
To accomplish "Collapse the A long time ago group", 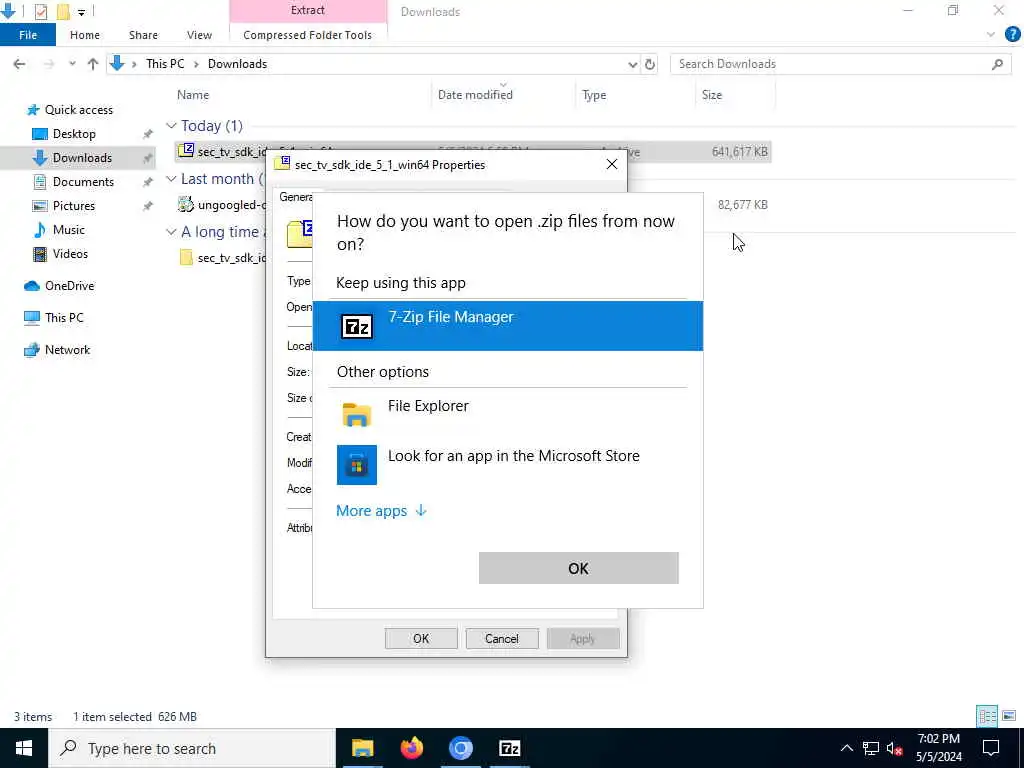I will coord(171,232).
